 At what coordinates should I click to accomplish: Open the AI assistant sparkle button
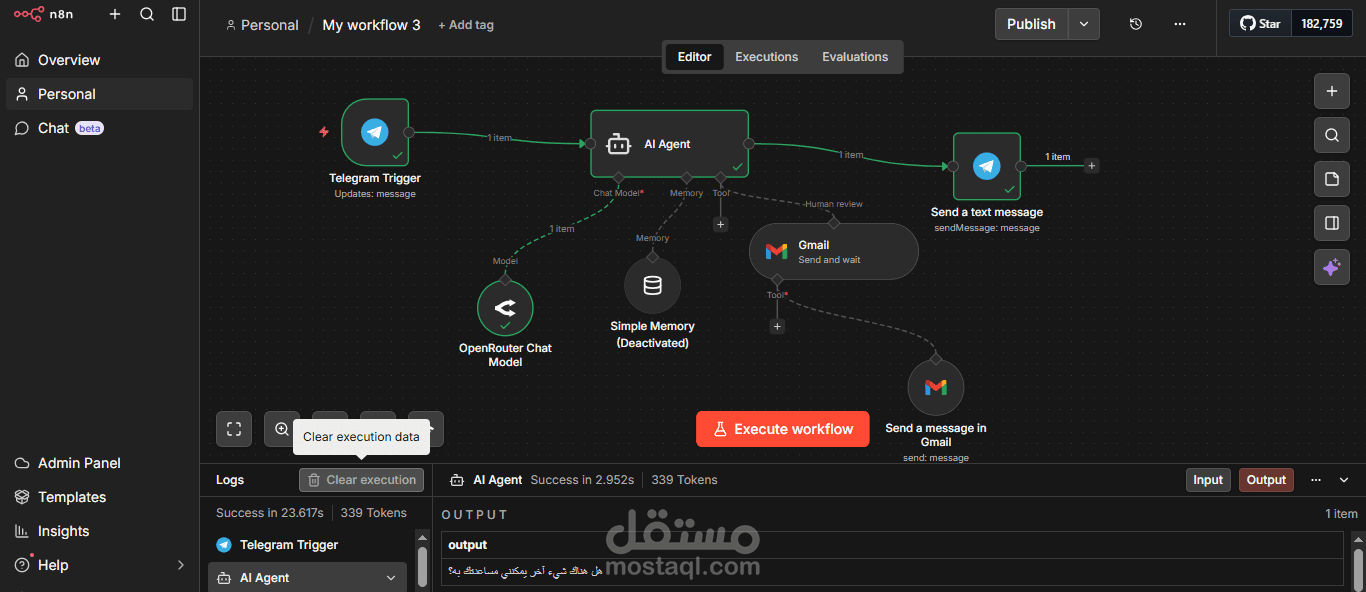coord(1331,267)
